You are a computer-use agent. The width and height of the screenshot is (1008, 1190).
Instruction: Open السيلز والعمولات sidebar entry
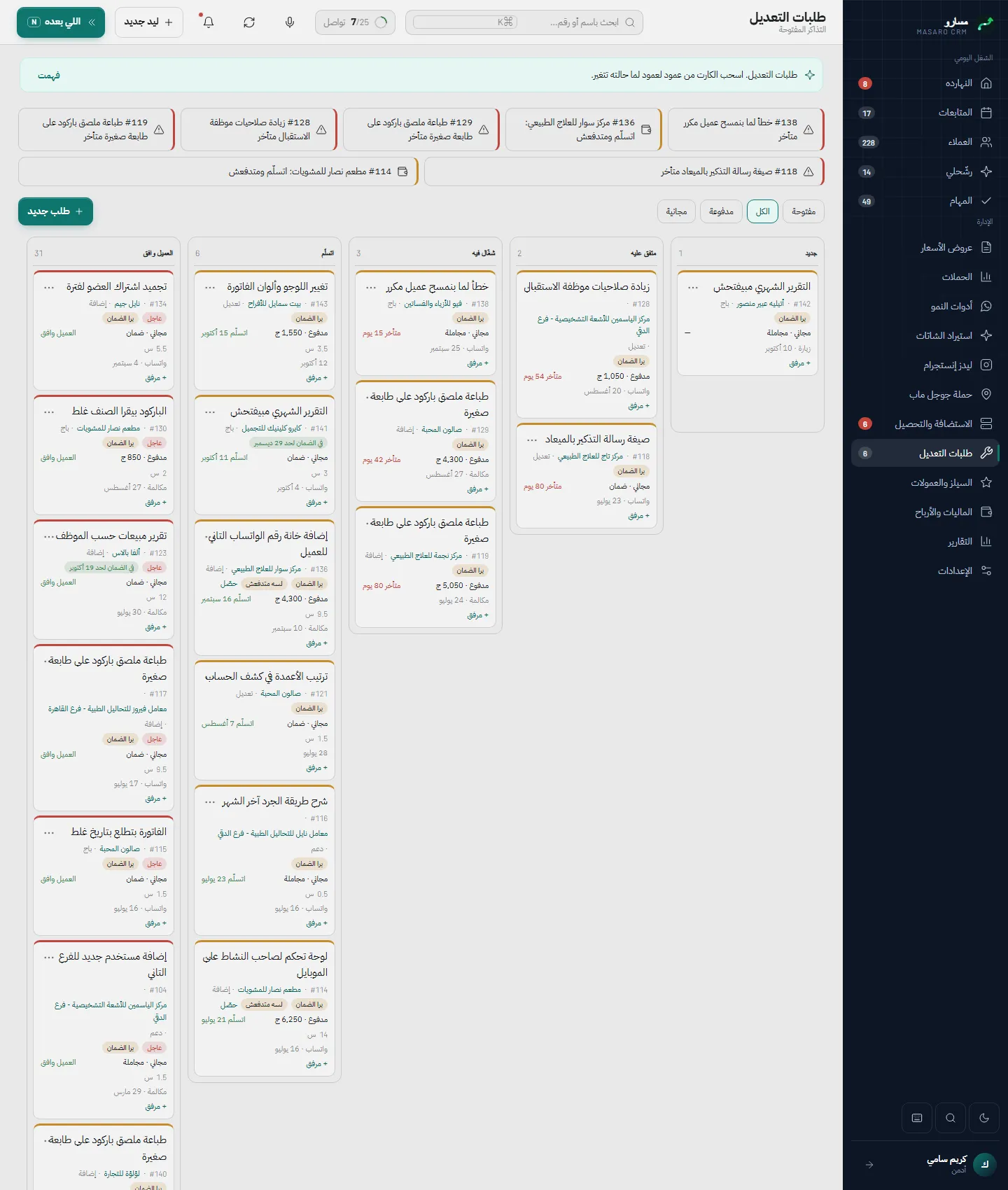925,482
